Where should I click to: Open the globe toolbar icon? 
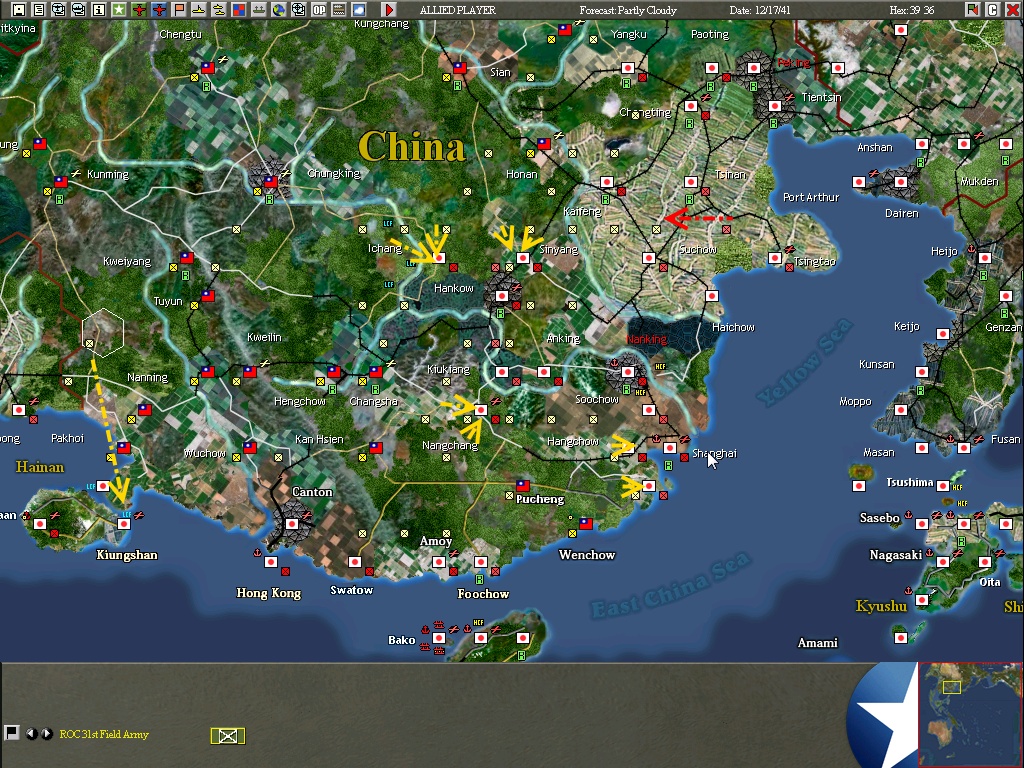click(279, 10)
